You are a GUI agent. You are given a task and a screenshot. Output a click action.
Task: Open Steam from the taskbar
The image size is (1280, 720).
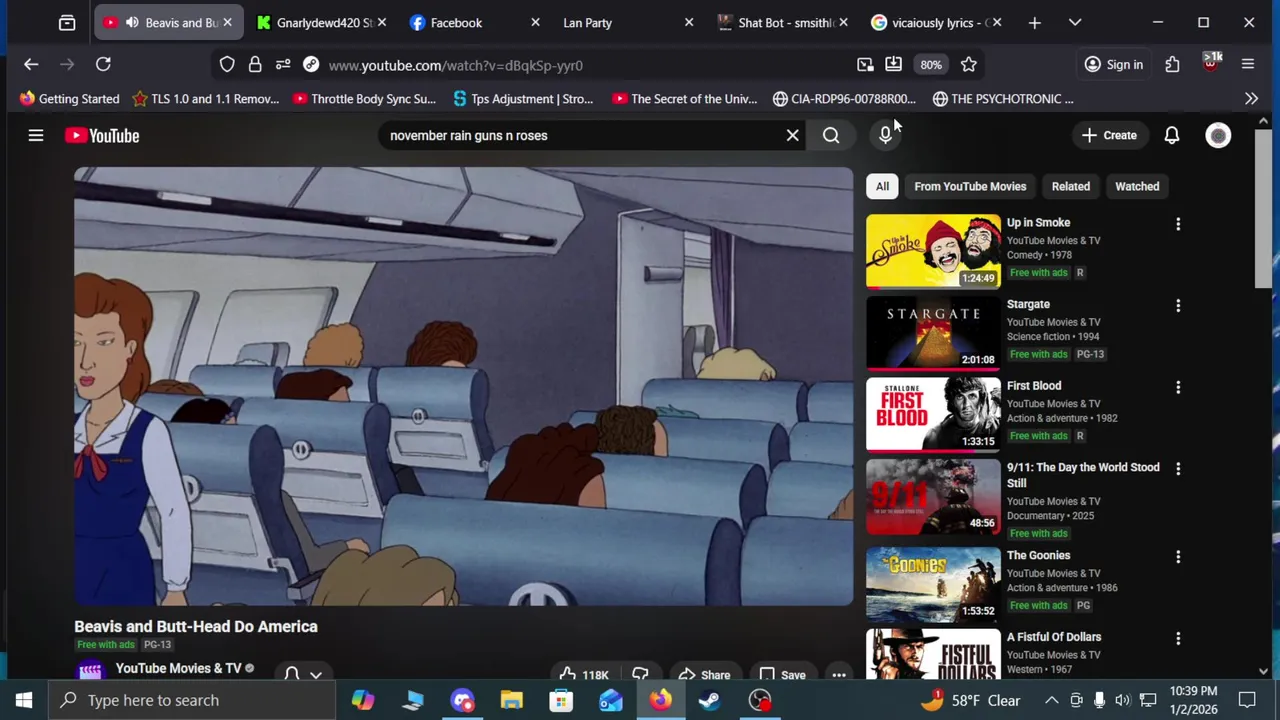tap(710, 700)
